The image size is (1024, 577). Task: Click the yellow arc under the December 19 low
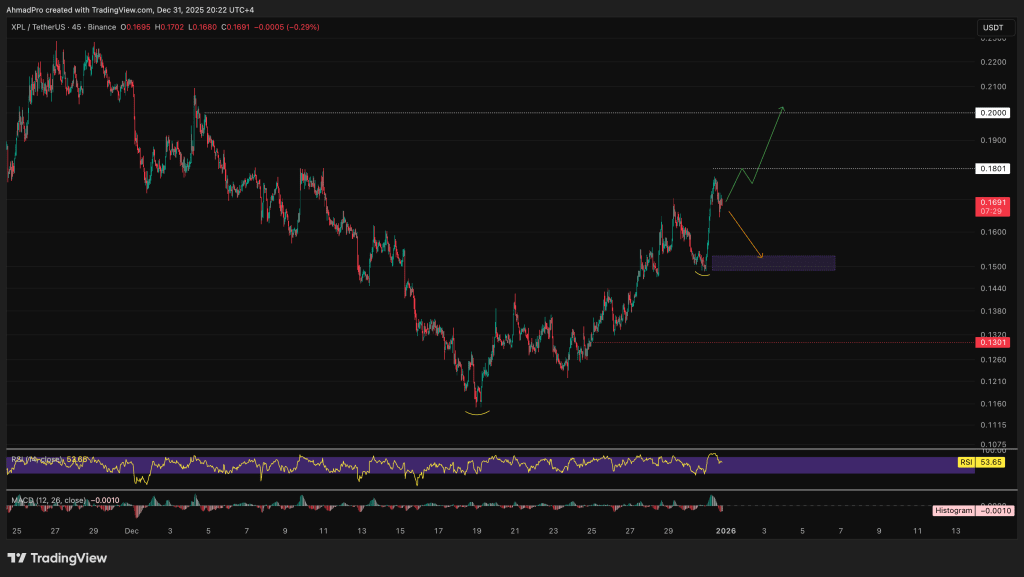point(478,412)
